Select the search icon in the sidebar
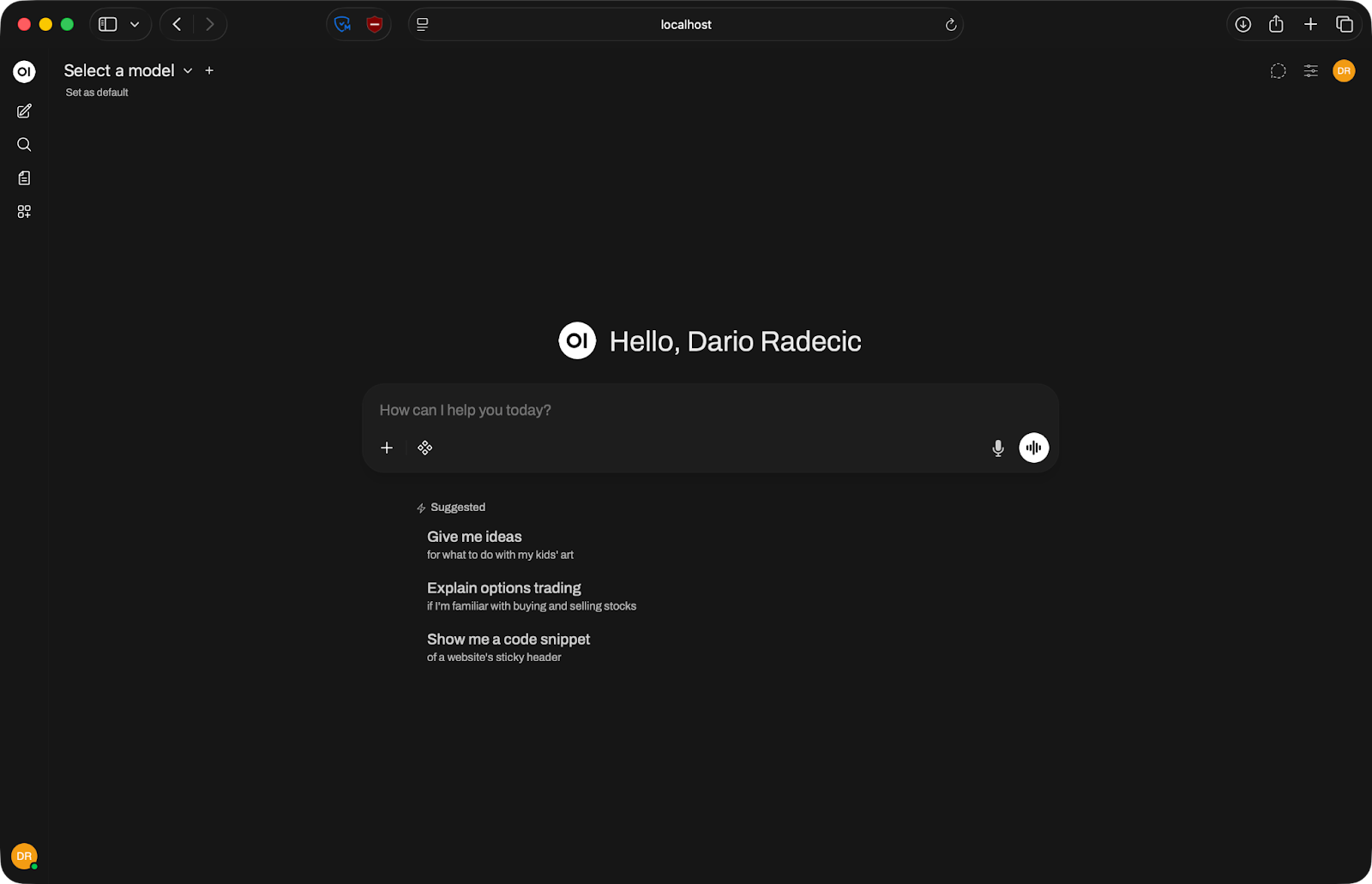1372x884 pixels. click(x=23, y=144)
